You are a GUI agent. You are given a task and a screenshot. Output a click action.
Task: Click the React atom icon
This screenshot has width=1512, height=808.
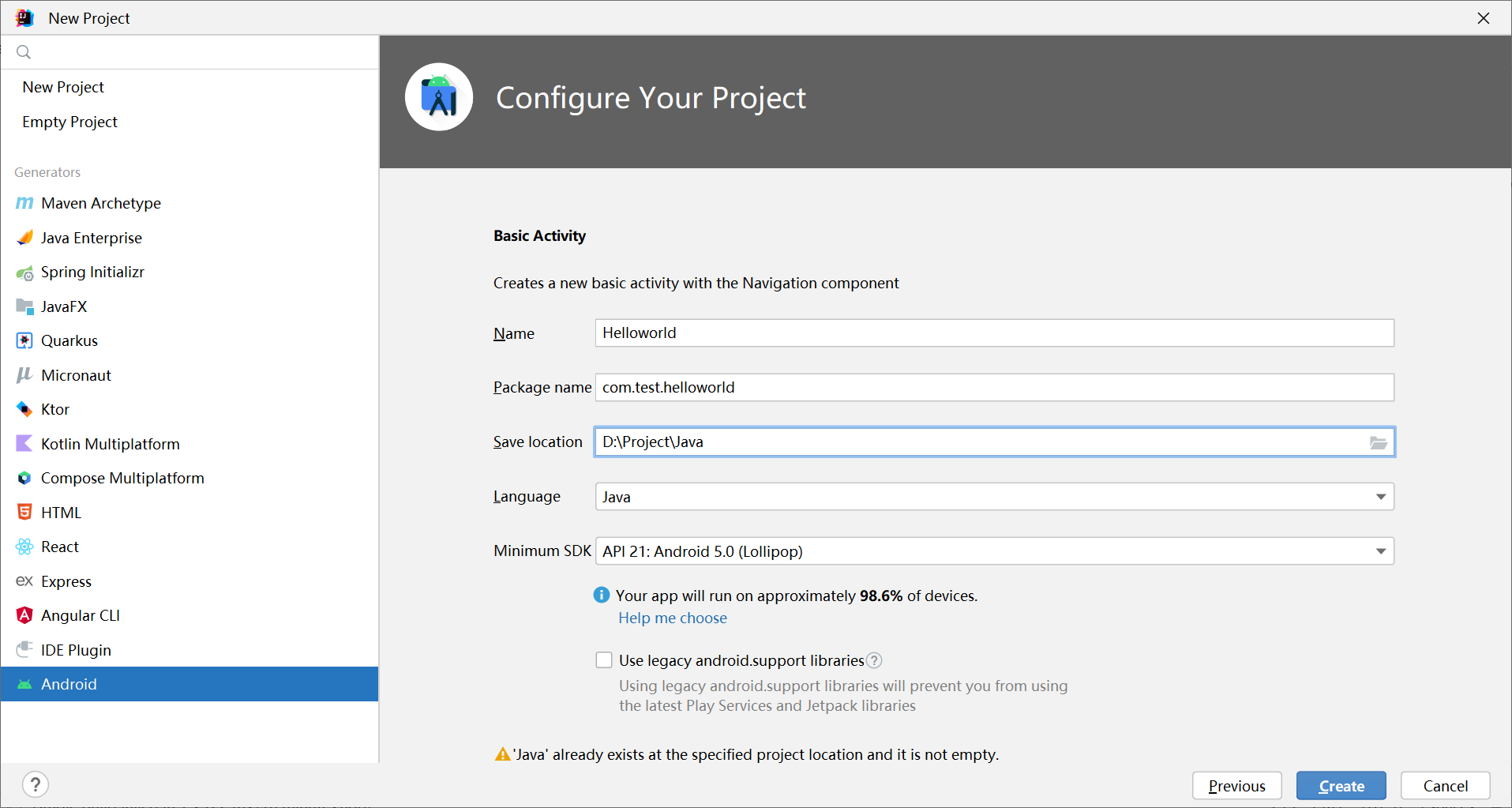click(24, 547)
